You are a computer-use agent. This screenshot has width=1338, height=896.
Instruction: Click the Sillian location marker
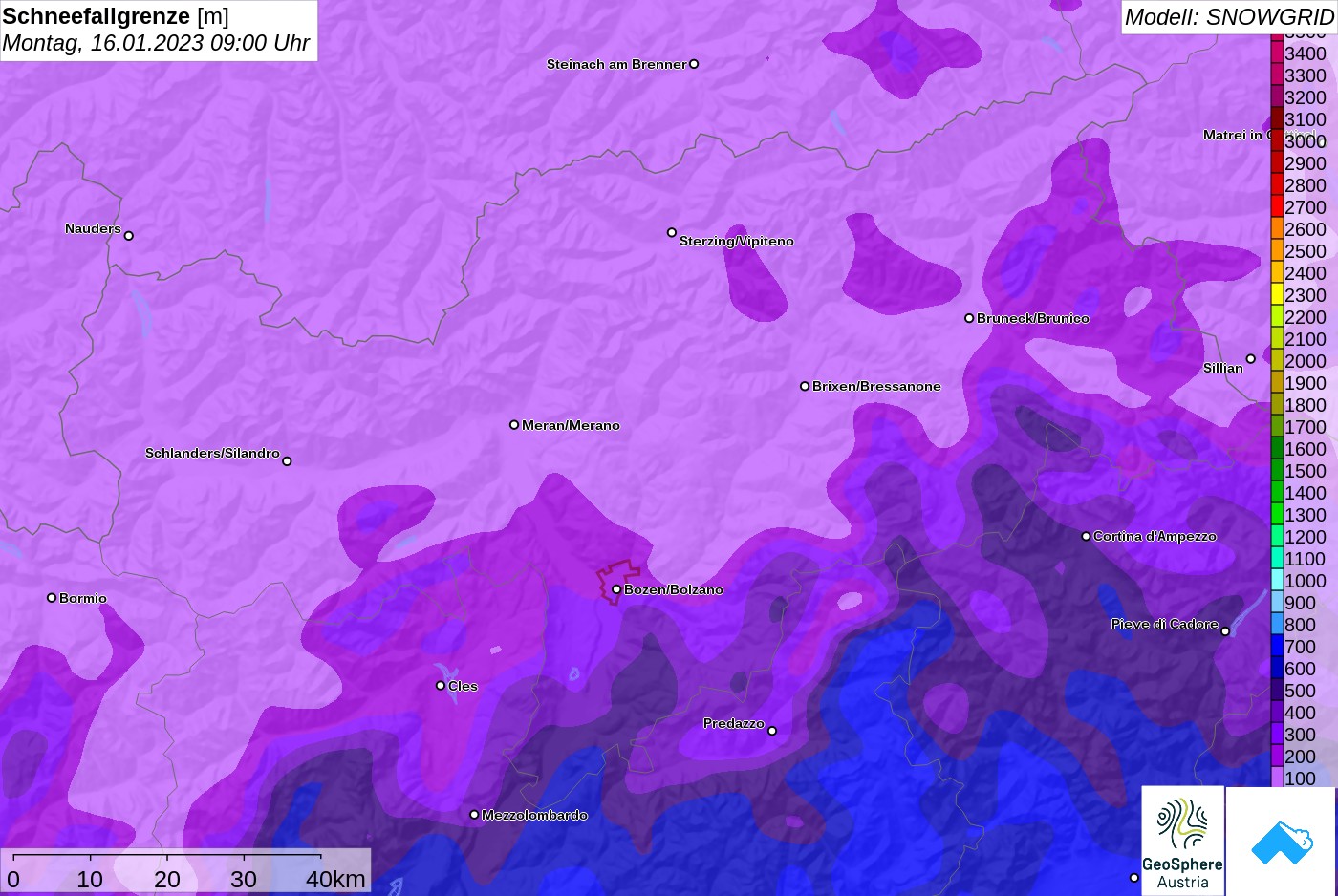[x=1251, y=359]
